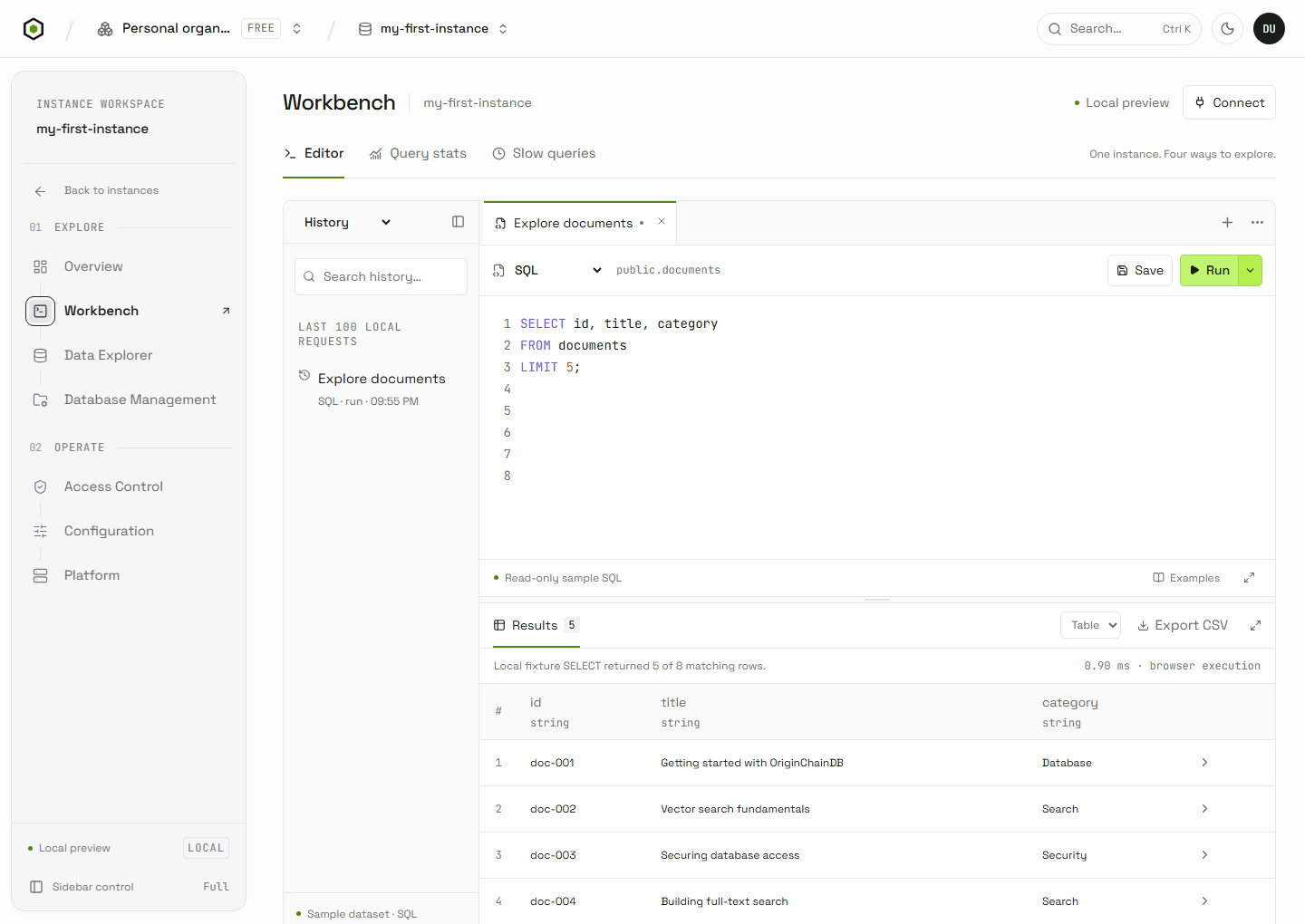
Task: Switch to the Query stats tab
Action: coord(418,153)
